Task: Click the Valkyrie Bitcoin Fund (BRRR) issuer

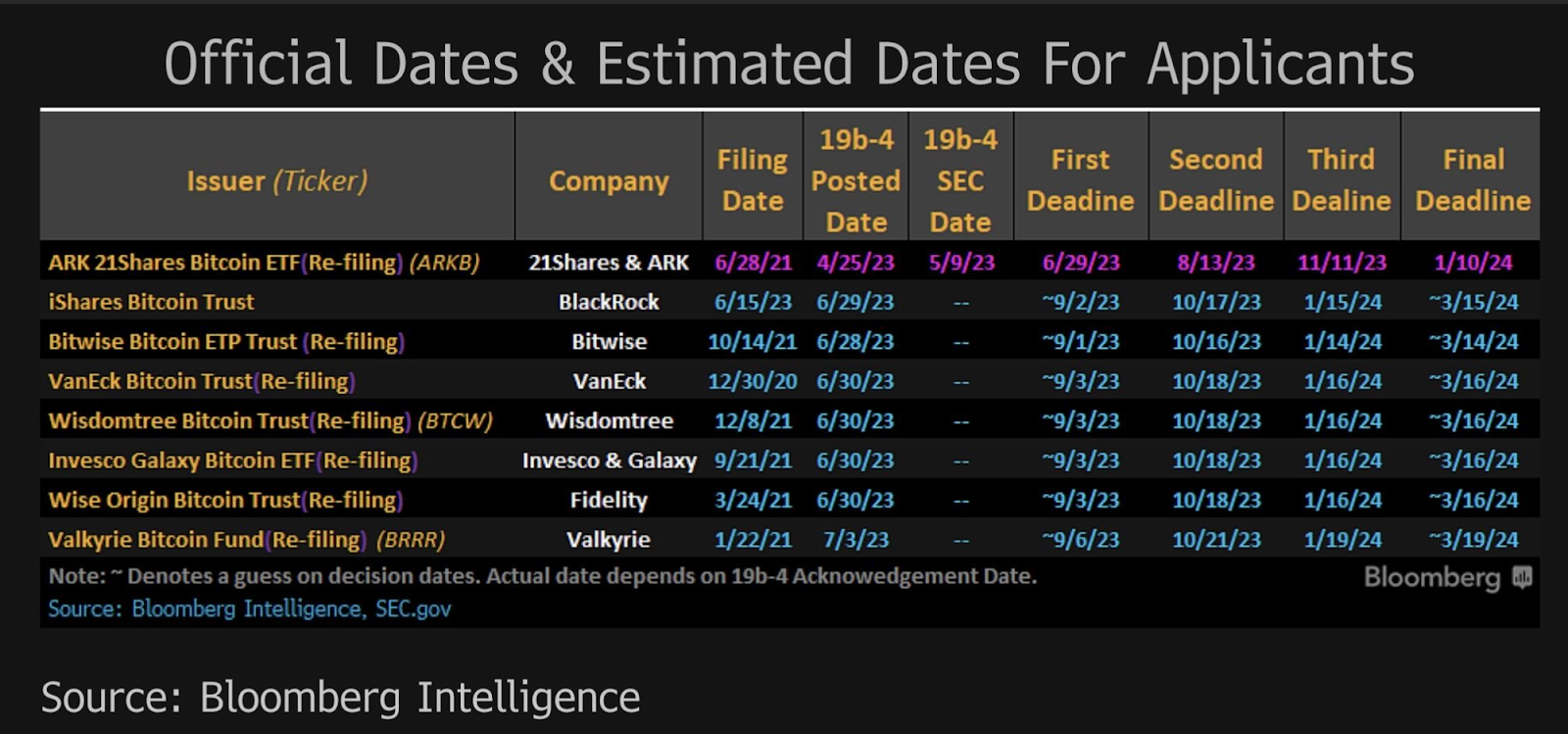Action: pos(246,540)
